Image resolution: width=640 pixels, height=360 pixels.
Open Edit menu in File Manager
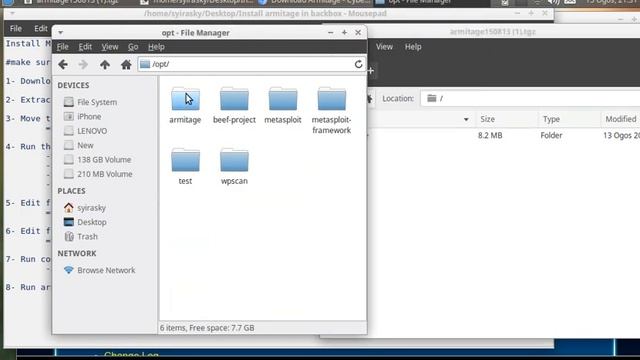(x=85, y=47)
